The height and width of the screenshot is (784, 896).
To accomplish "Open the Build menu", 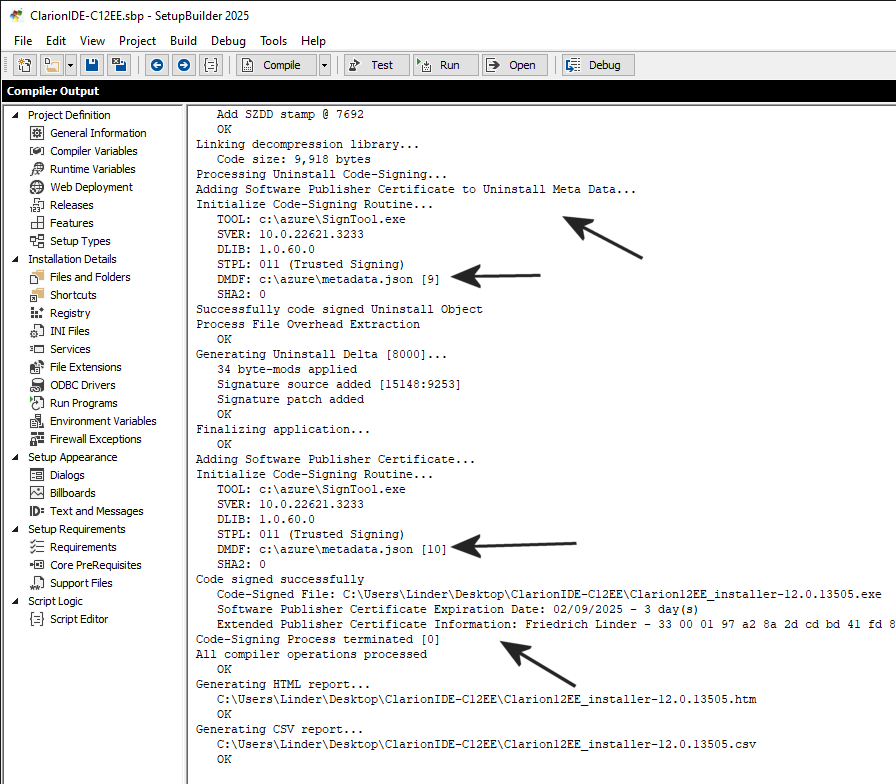I will (183, 41).
